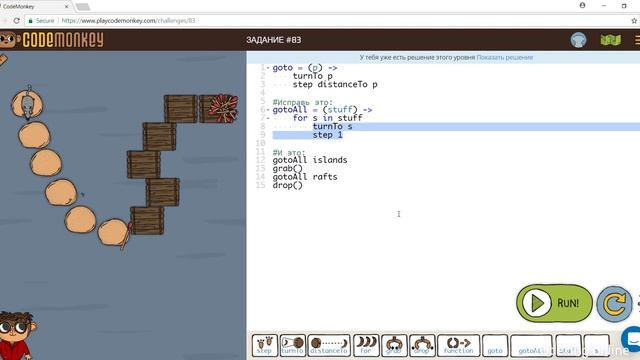Click code line 'turnTo p'
Viewport: 640px width, 360px height.
coord(312,76)
